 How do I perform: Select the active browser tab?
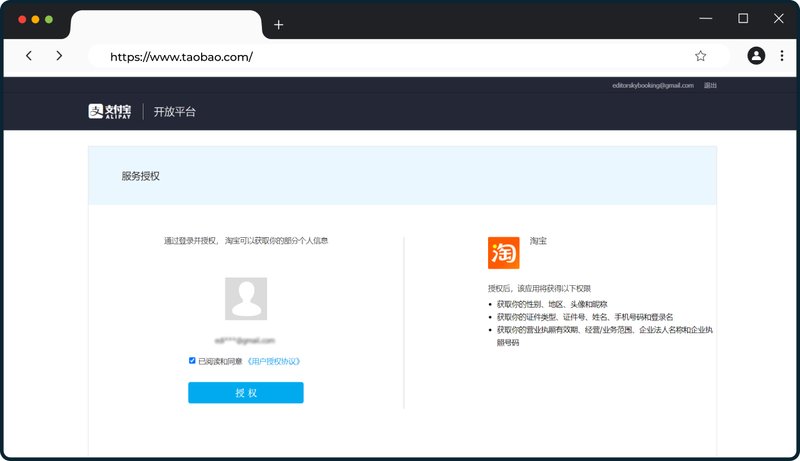click(166, 24)
